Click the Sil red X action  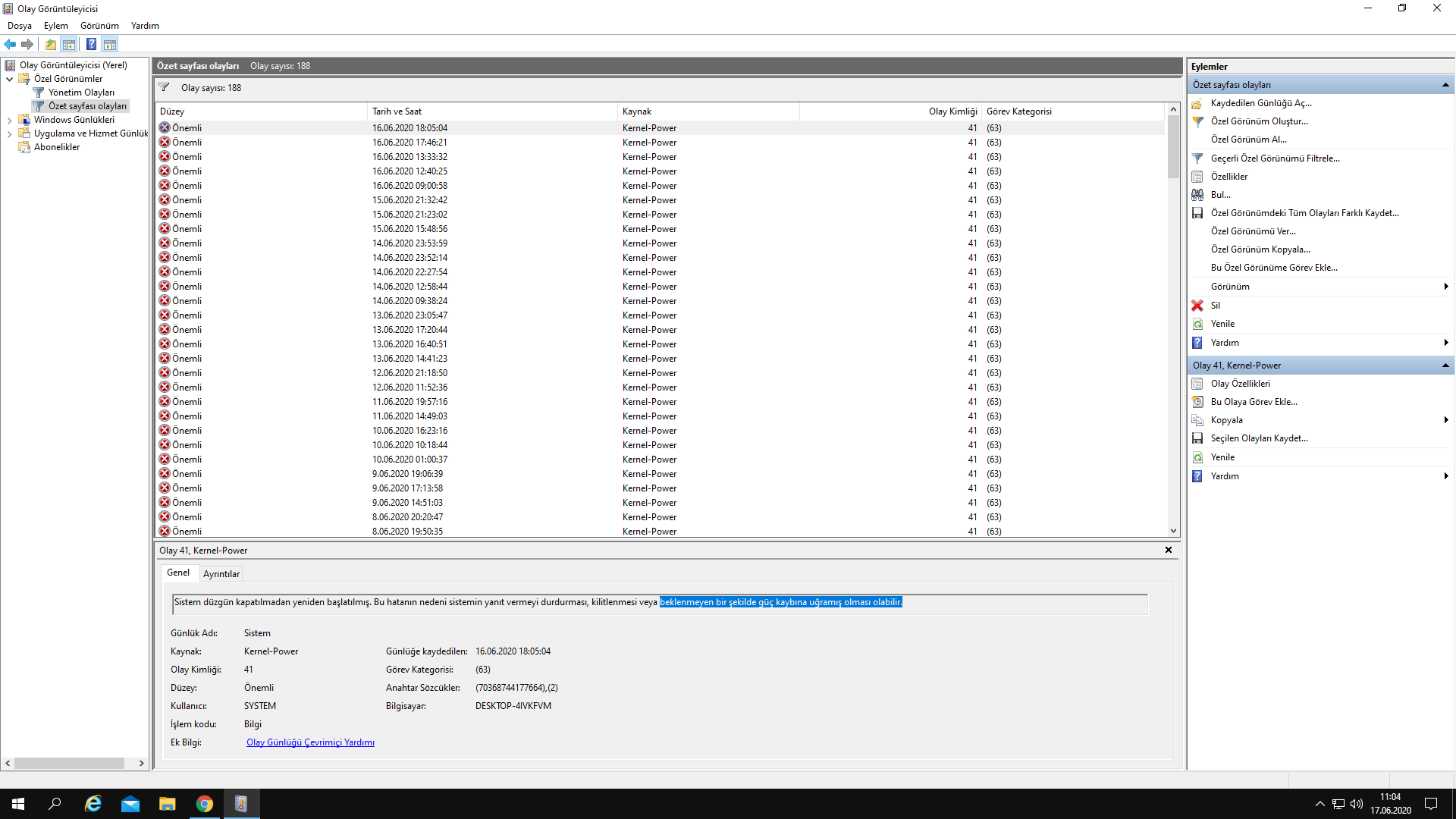coord(1215,306)
